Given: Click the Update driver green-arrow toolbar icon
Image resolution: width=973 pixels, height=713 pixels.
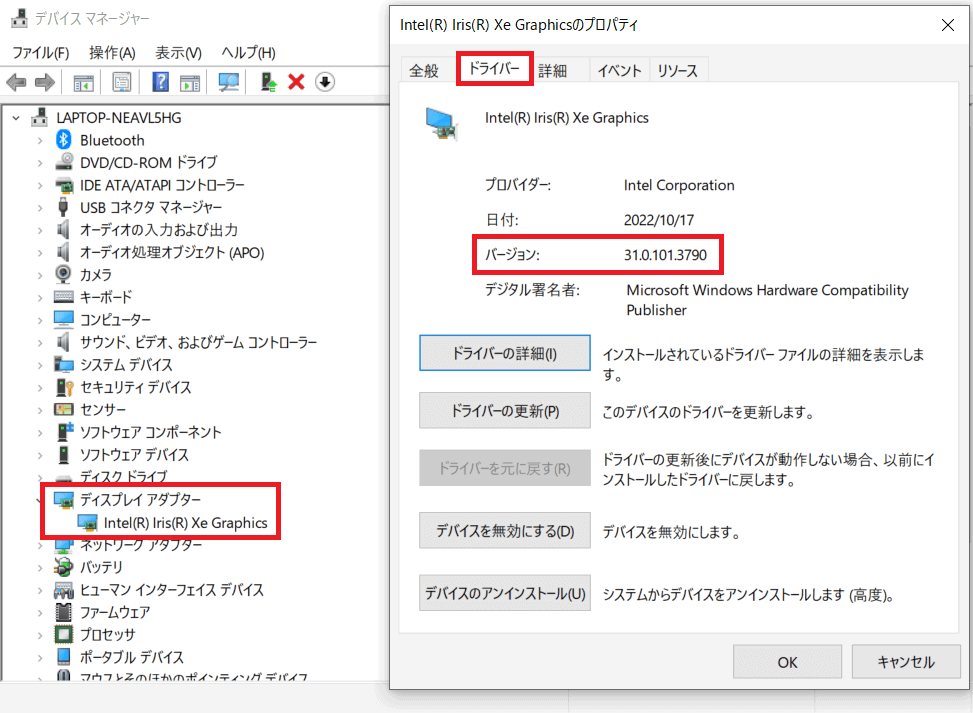Looking at the screenshot, I should click(x=269, y=82).
